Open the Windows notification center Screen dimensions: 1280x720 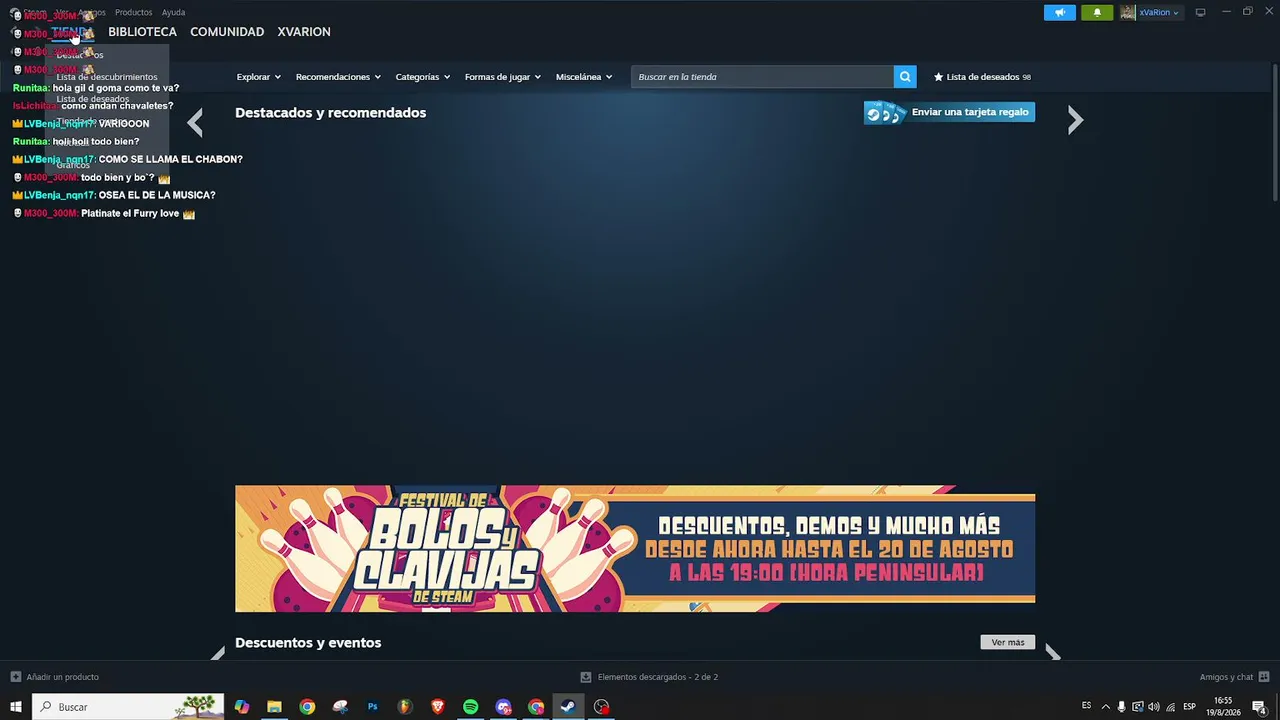pos(1260,707)
